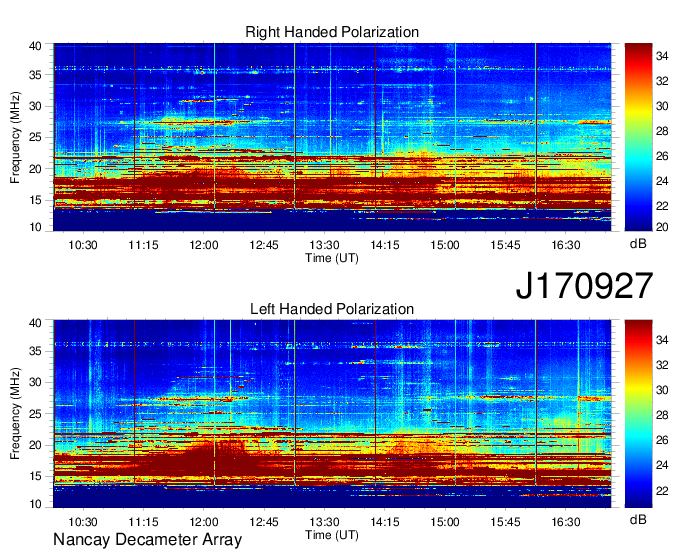Screen dimensions: 680x552
Task: Click the Left Handed Polarization spectrogram image
Action: 332,414
